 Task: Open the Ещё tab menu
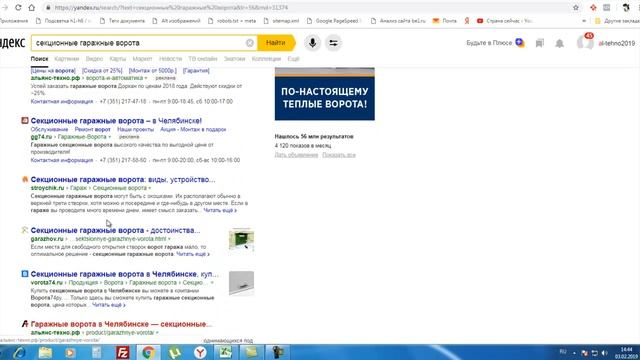(293, 59)
